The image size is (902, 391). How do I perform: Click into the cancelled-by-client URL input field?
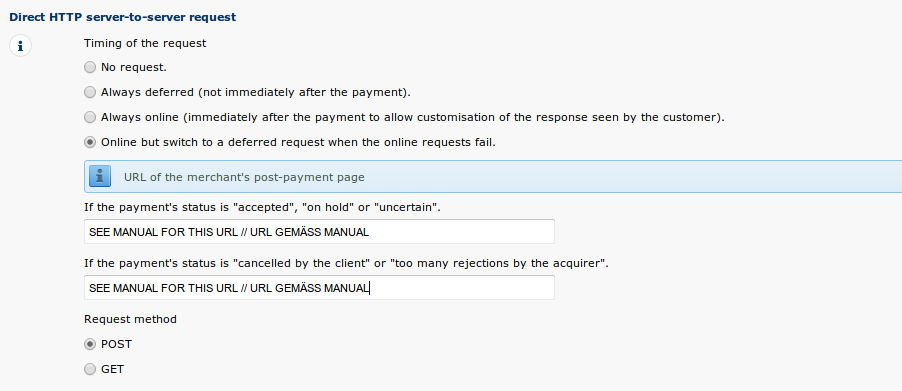319,288
